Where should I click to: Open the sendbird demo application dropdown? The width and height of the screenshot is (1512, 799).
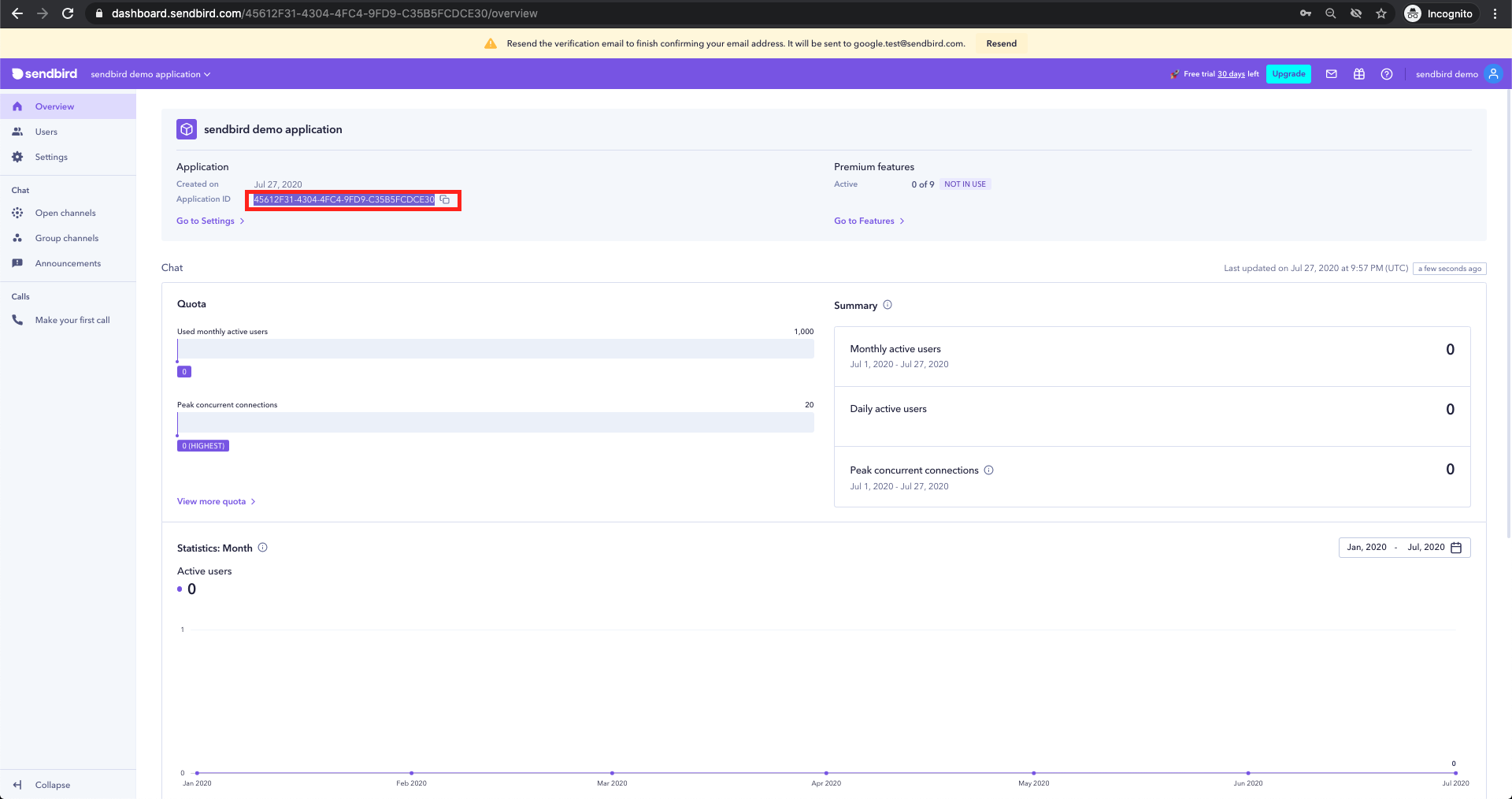[150, 74]
